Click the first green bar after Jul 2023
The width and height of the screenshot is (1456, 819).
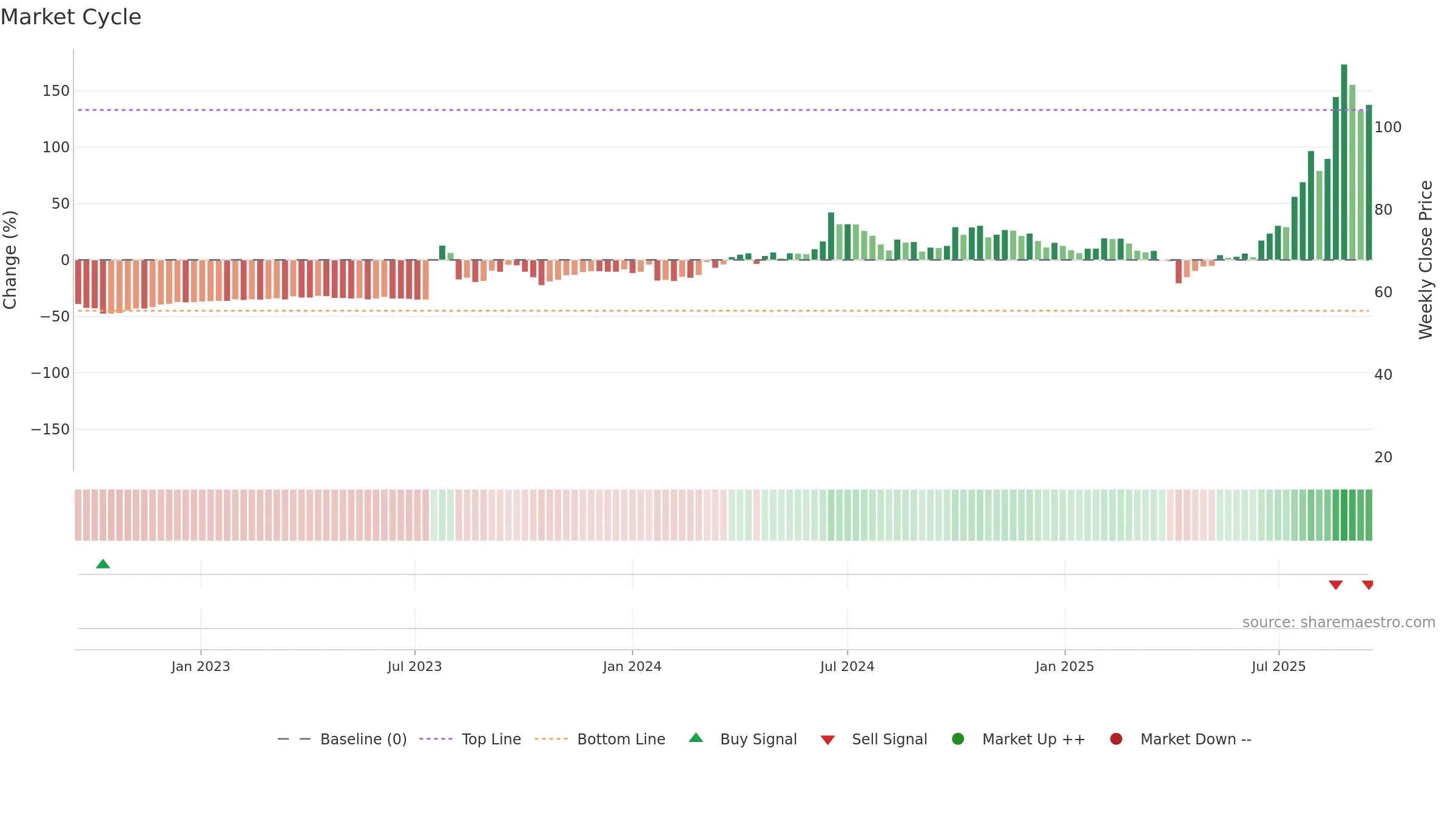point(442,252)
